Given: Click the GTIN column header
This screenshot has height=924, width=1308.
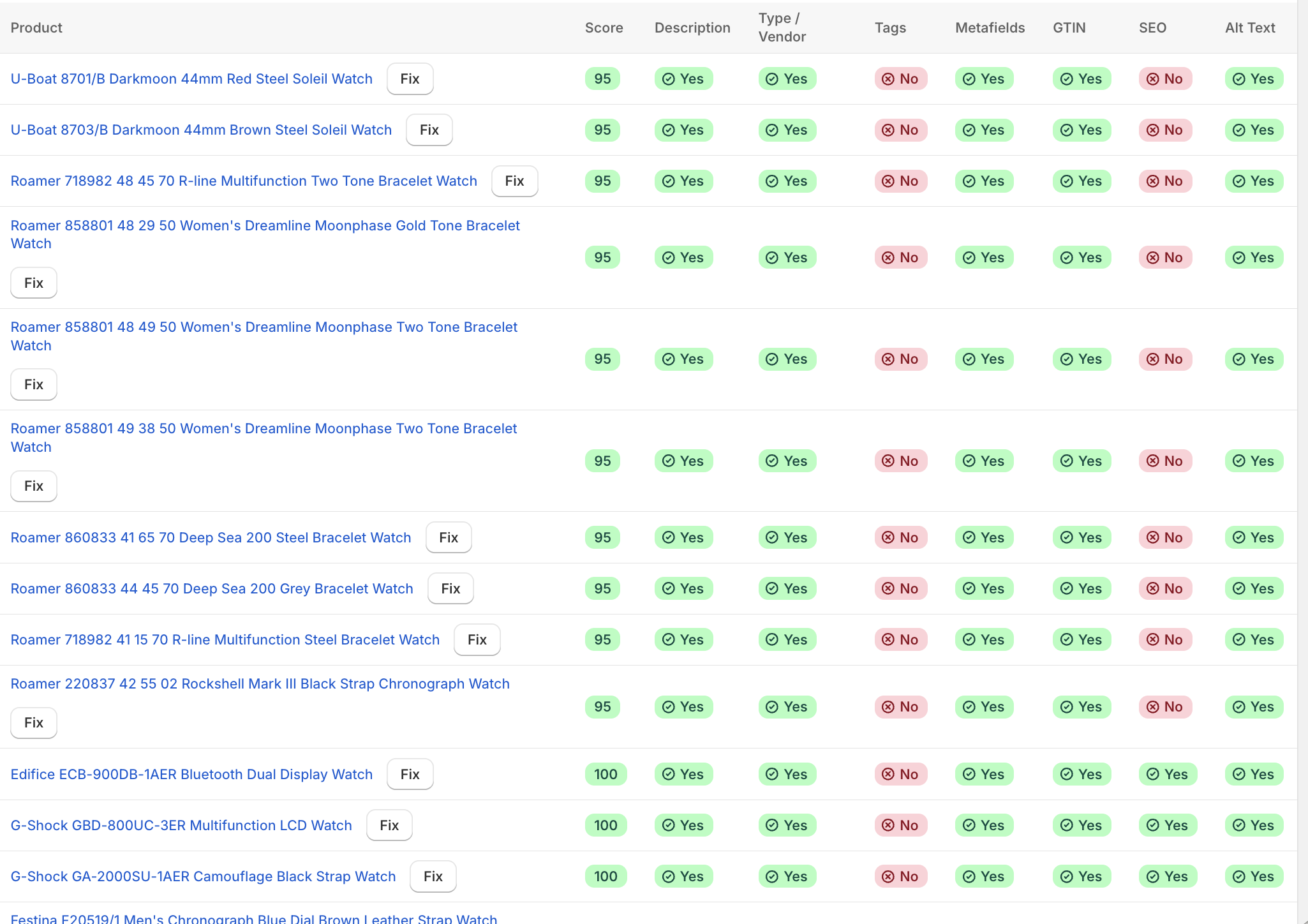Looking at the screenshot, I should point(1069,27).
